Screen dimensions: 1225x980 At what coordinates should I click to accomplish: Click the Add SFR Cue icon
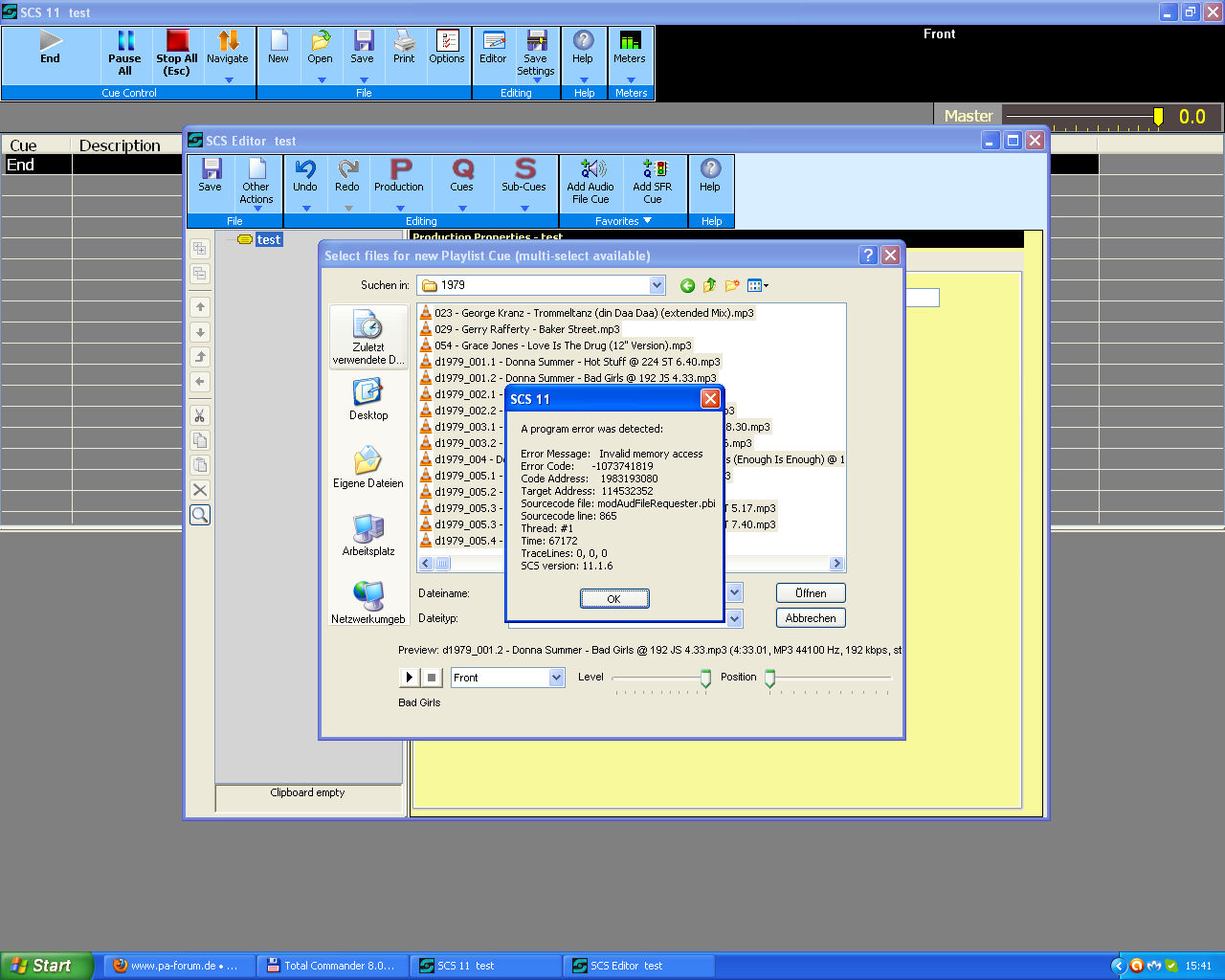click(655, 169)
